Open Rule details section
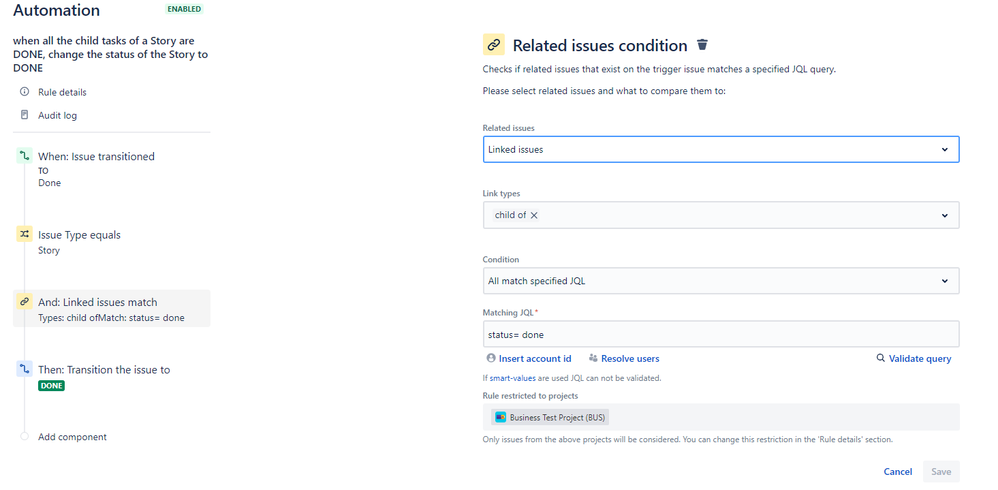998x490 pixels. 62,92
